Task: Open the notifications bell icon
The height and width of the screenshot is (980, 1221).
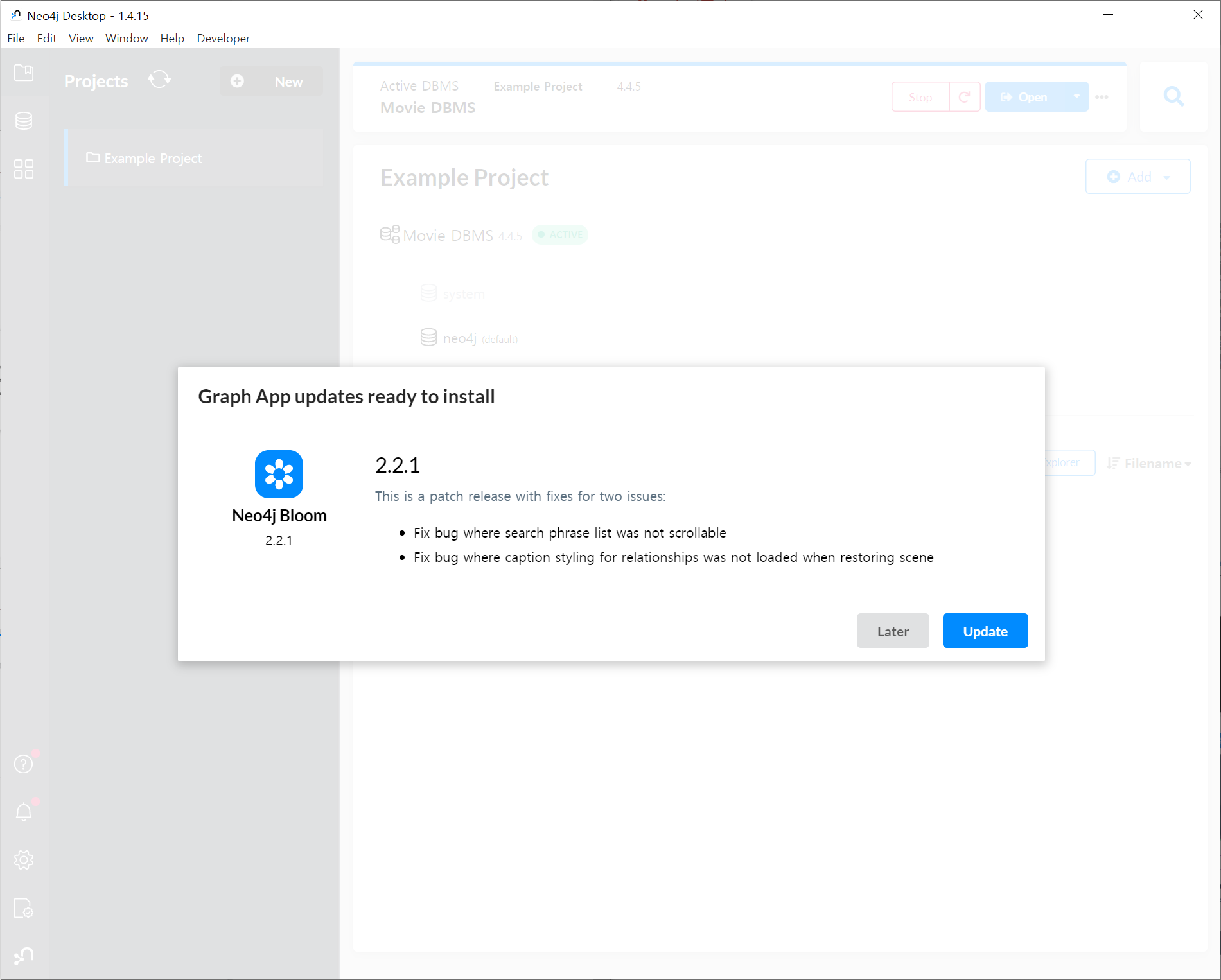Action: pos(24,812)
